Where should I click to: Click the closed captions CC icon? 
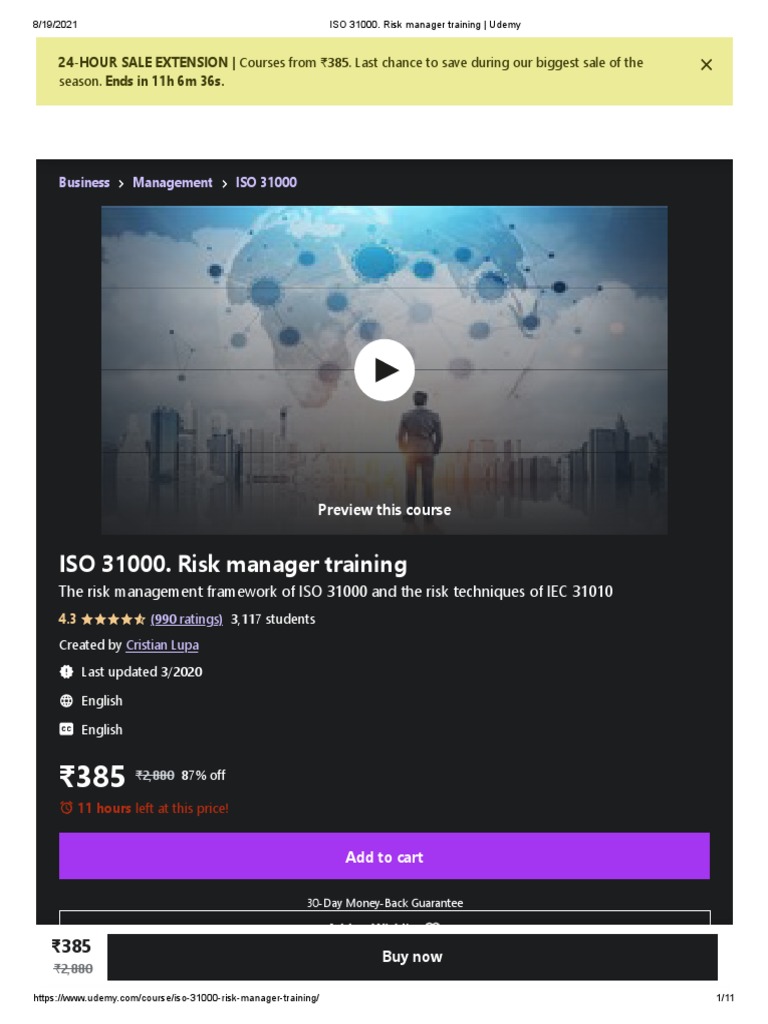click(66, 729)
